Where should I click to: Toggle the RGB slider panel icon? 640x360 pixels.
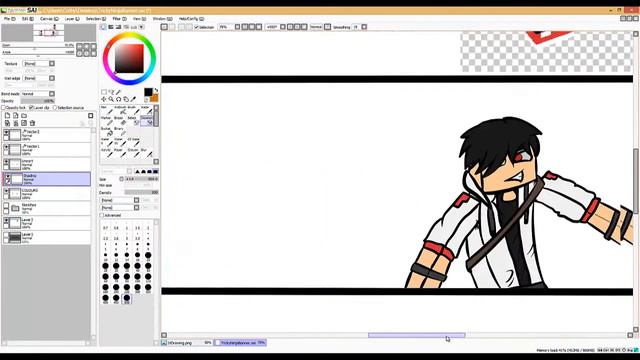pos(111,27)
